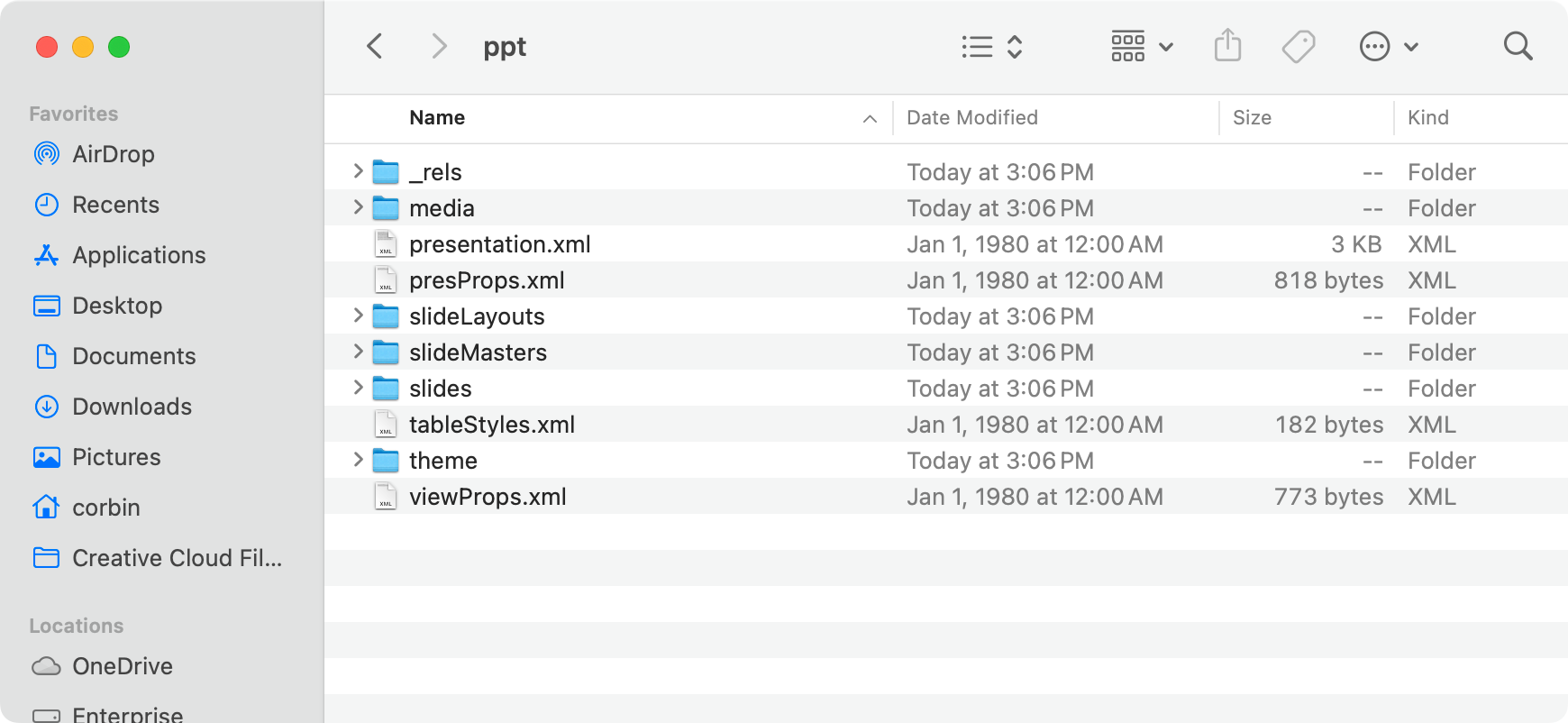Go forward with the right chevron button
The image size is (1568, 723).
click(x=439, y=46)
